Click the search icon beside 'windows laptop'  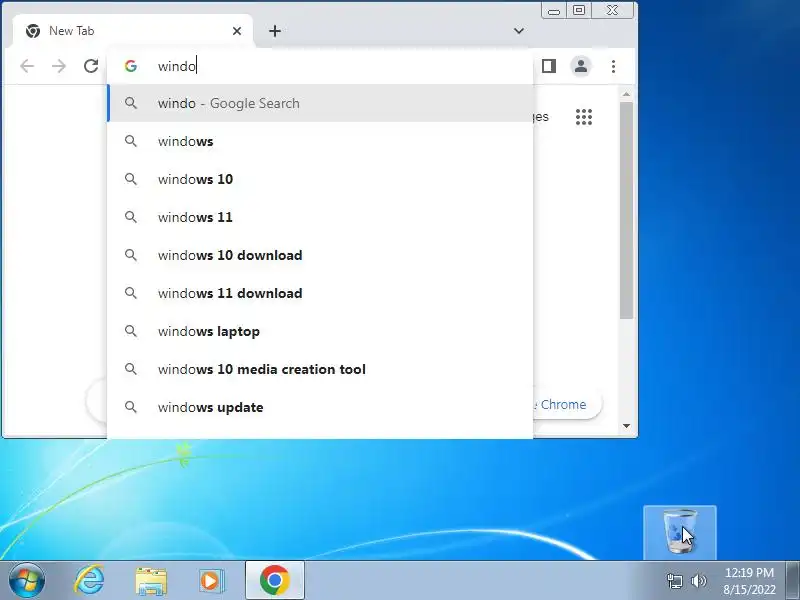click(131, 331)
